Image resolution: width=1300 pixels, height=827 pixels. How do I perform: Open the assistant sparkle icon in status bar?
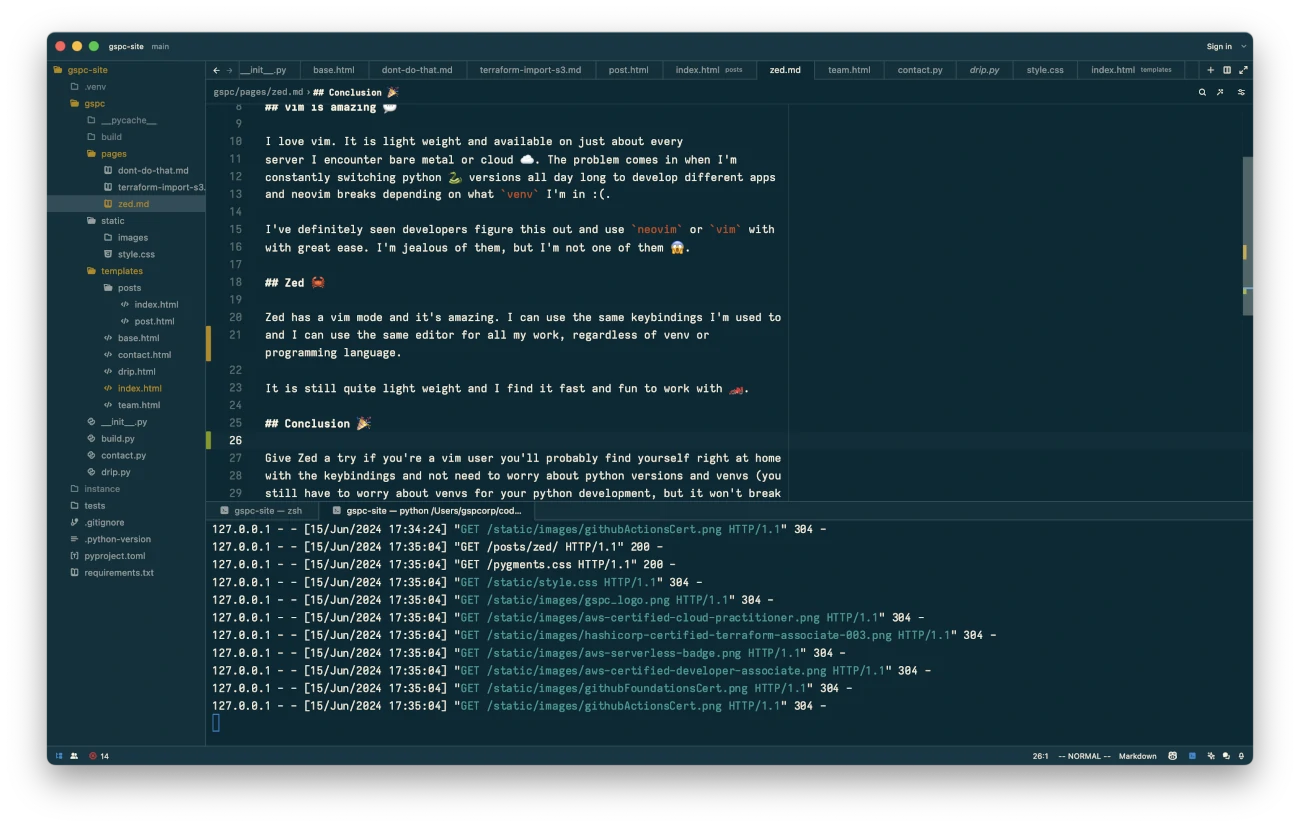click(1210, 756)
